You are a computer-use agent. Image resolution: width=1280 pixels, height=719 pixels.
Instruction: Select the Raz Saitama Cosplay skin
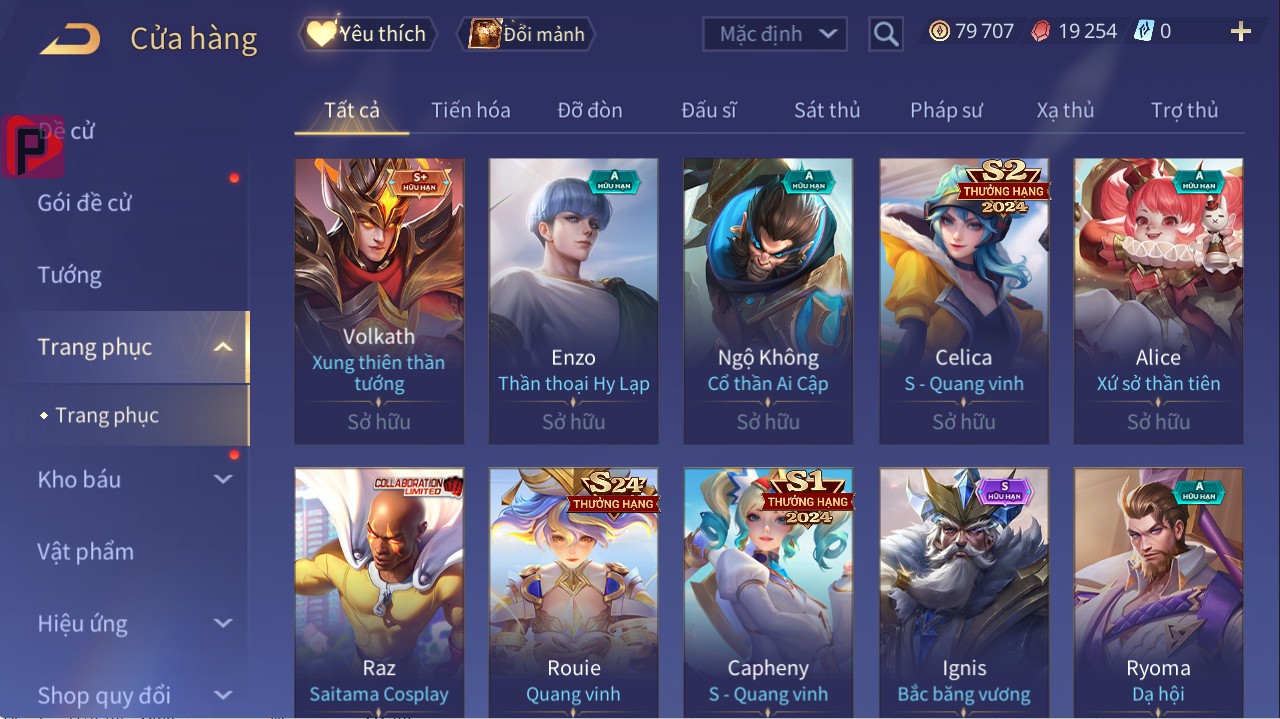click(379, 592)
